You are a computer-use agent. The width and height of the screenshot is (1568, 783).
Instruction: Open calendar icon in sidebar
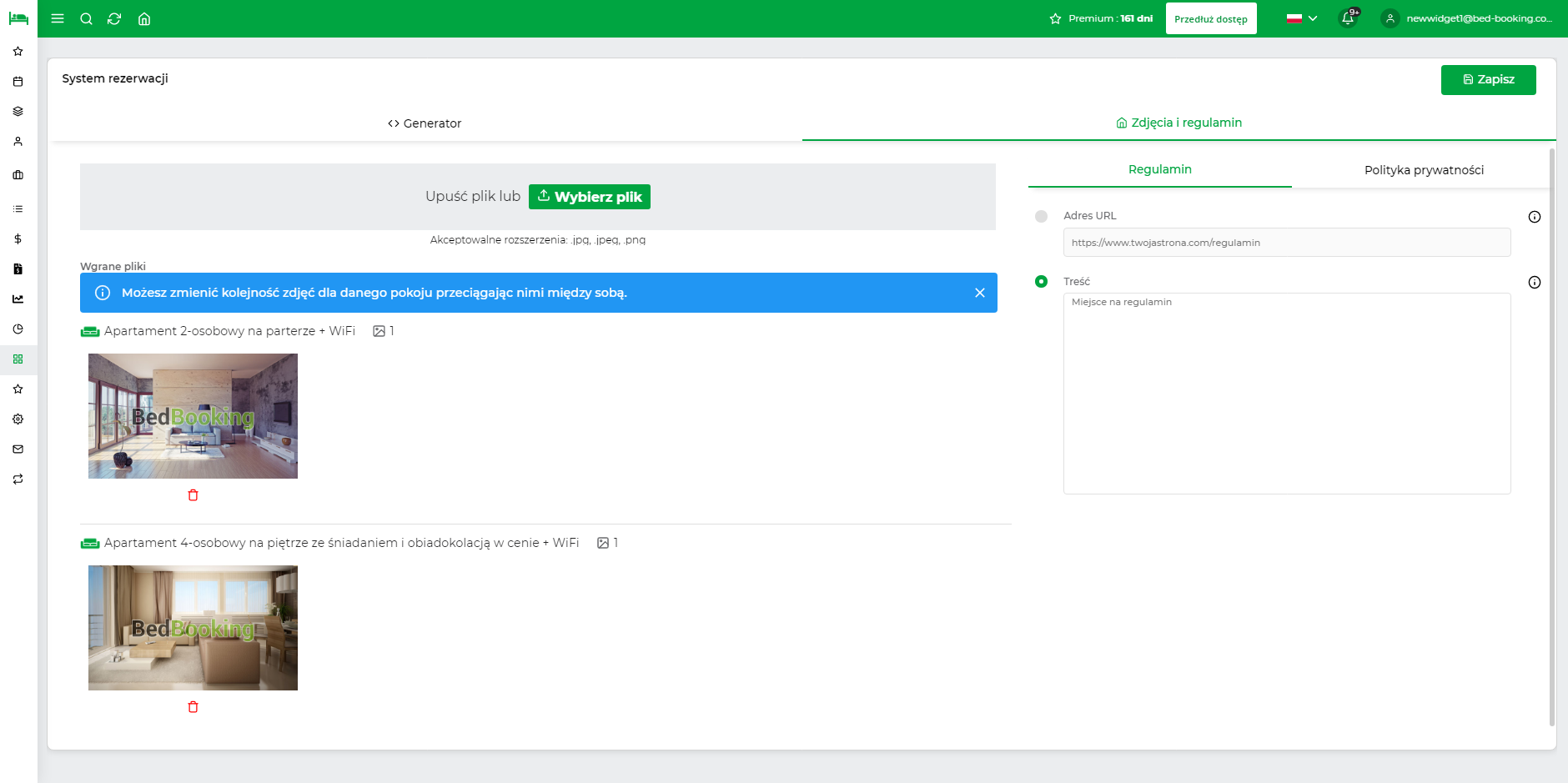tap(18, 82)
